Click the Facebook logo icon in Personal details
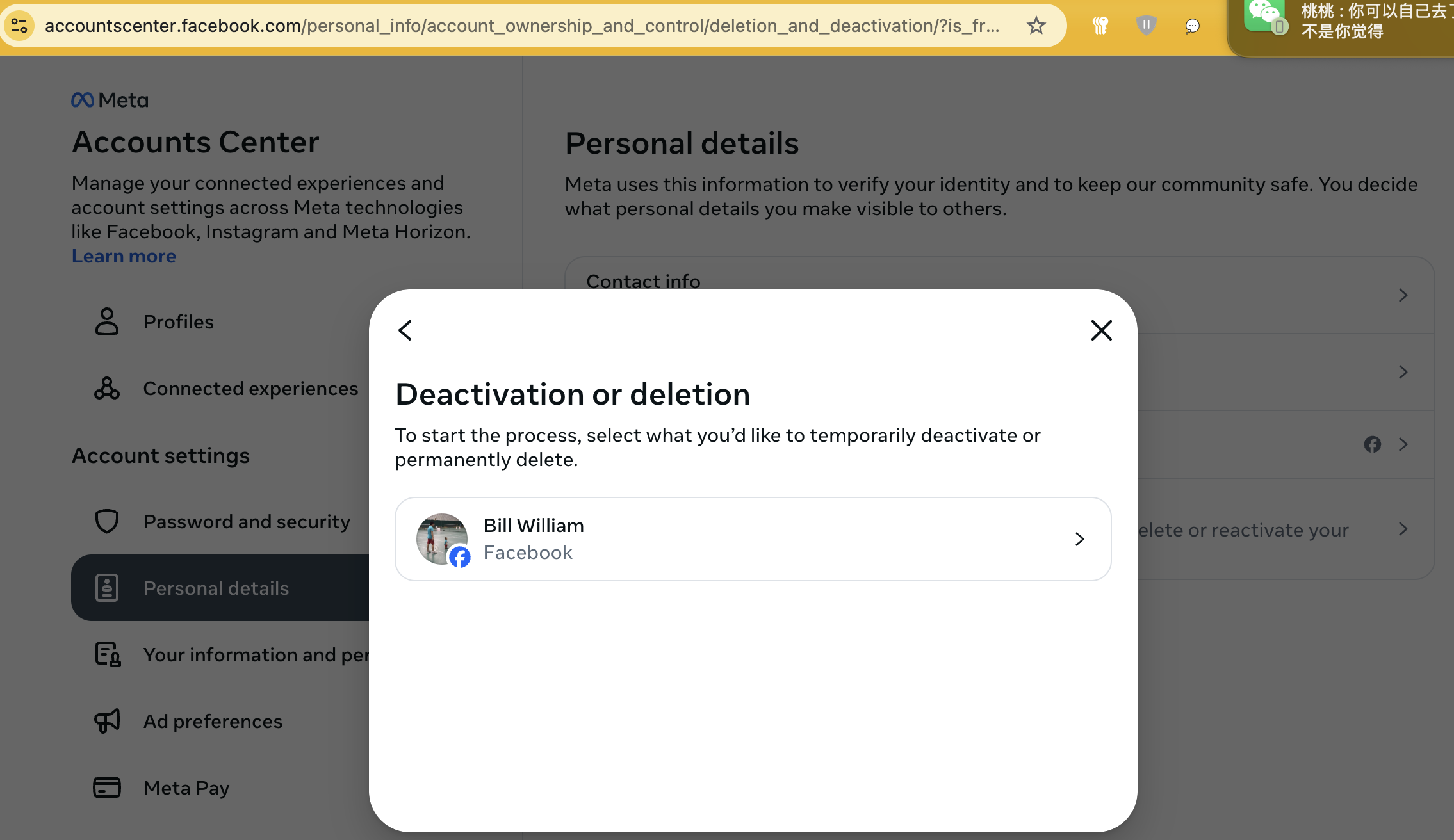This screenshot has height=840, width=1454. tap(1372, 444)
